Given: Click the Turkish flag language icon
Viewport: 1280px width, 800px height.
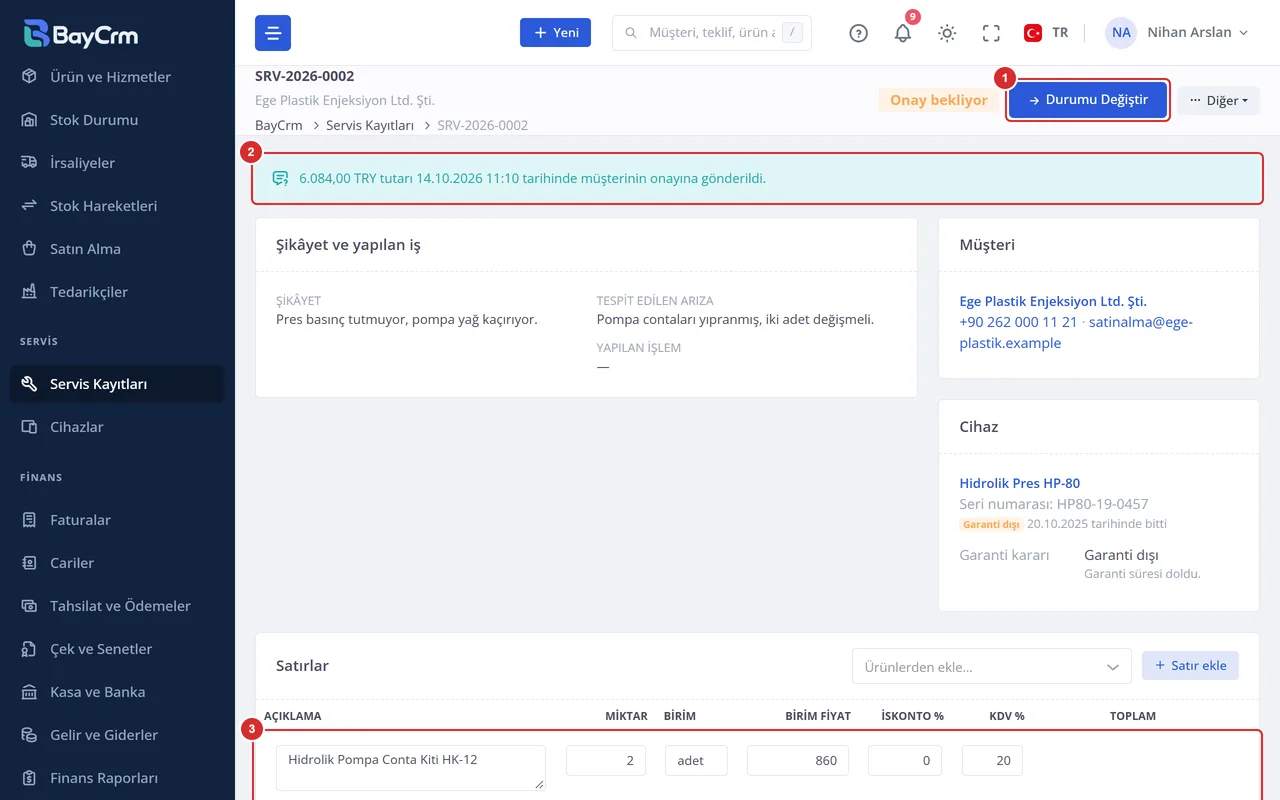Looking at the screenshot, I should pyautogui.click(x=1033, y=33).
